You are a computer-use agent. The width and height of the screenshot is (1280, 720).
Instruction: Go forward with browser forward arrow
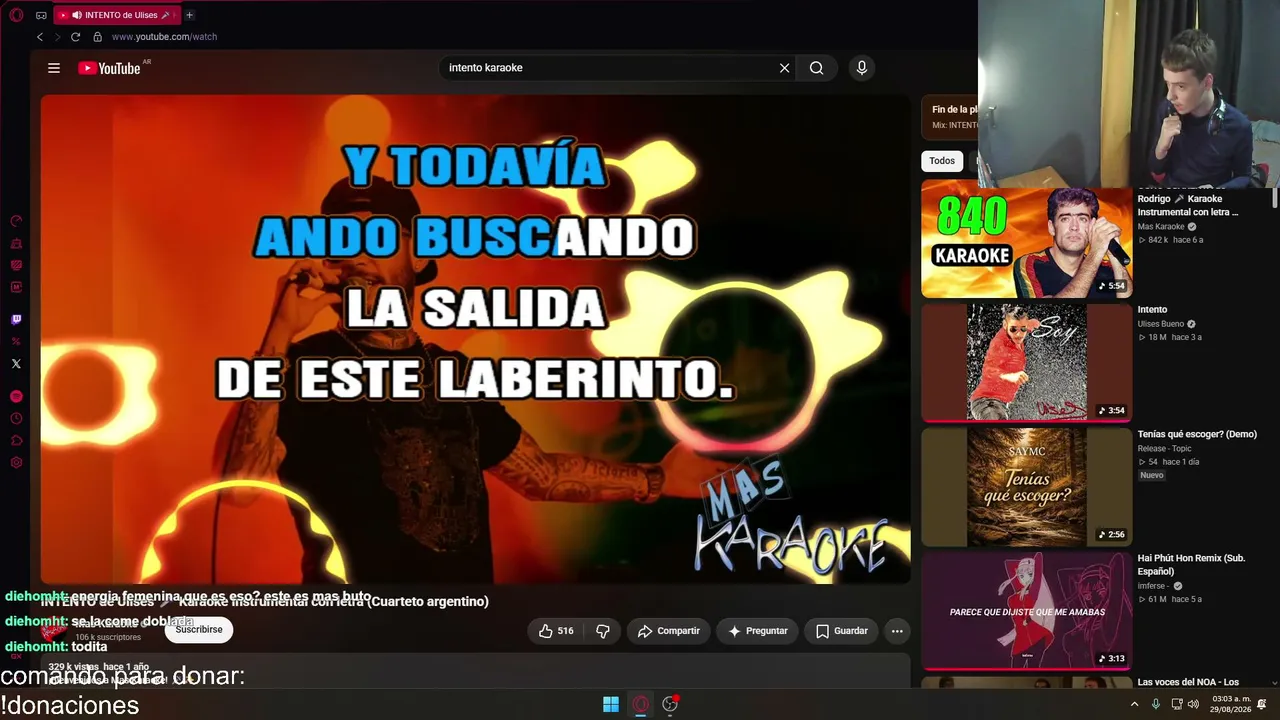pos(57,37)
